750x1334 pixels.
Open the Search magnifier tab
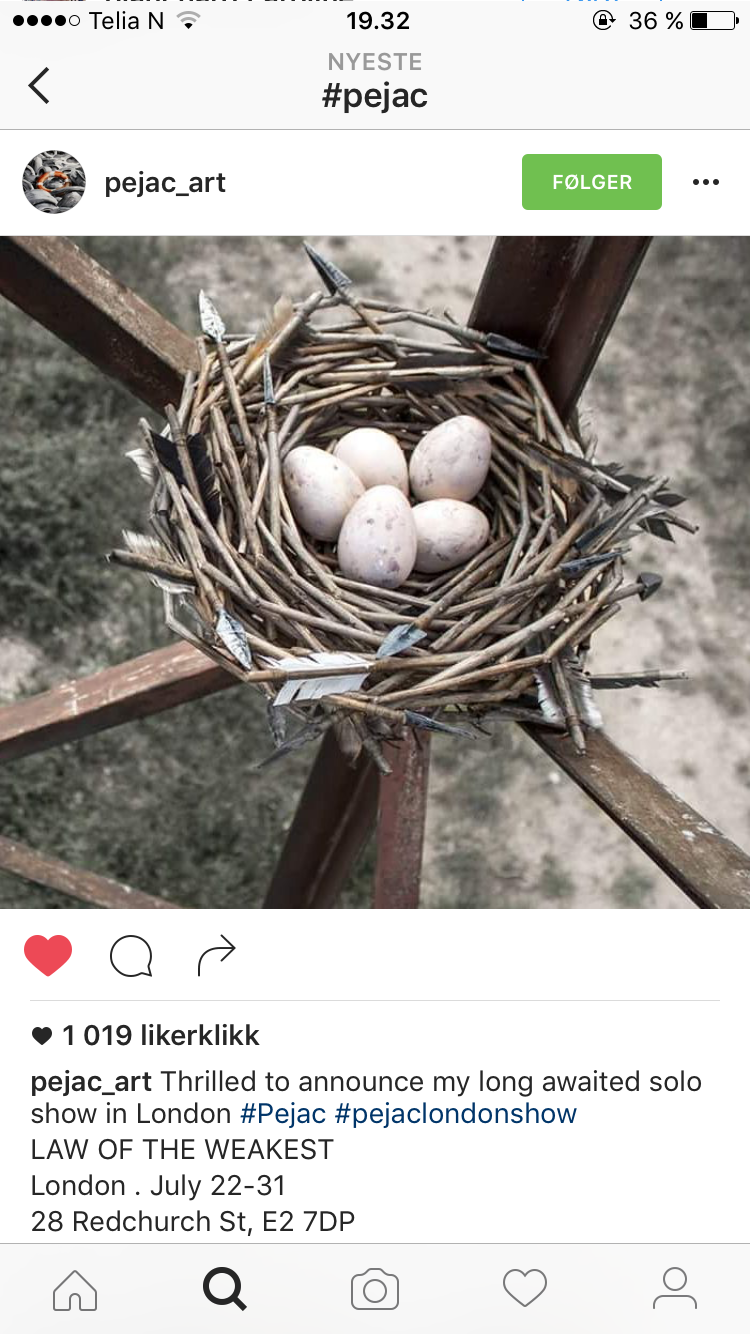[x=225, y=1289]
